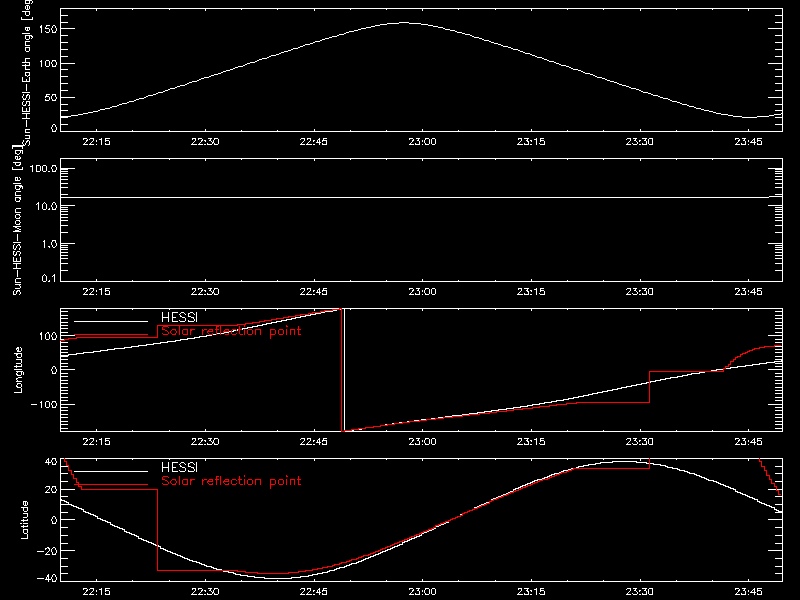Viewport: 800px width, 600px height.
Task: Click the -20 tick on Latitude axis
Action: click(47, 551)
